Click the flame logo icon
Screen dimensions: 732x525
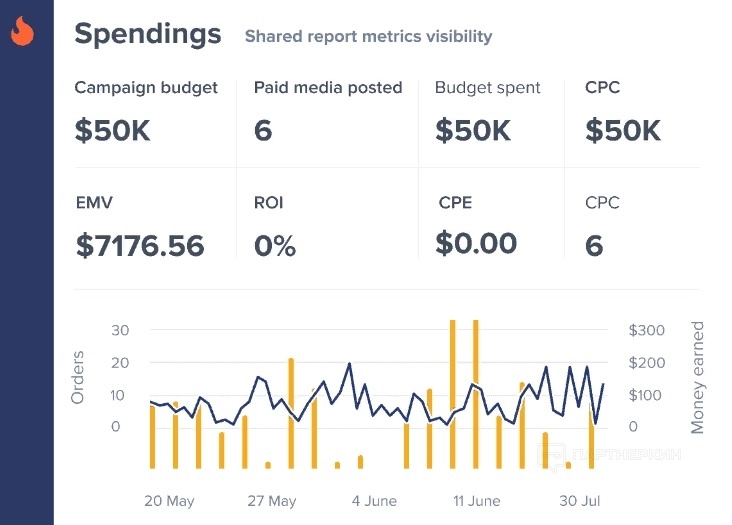(x=22, y=34)
